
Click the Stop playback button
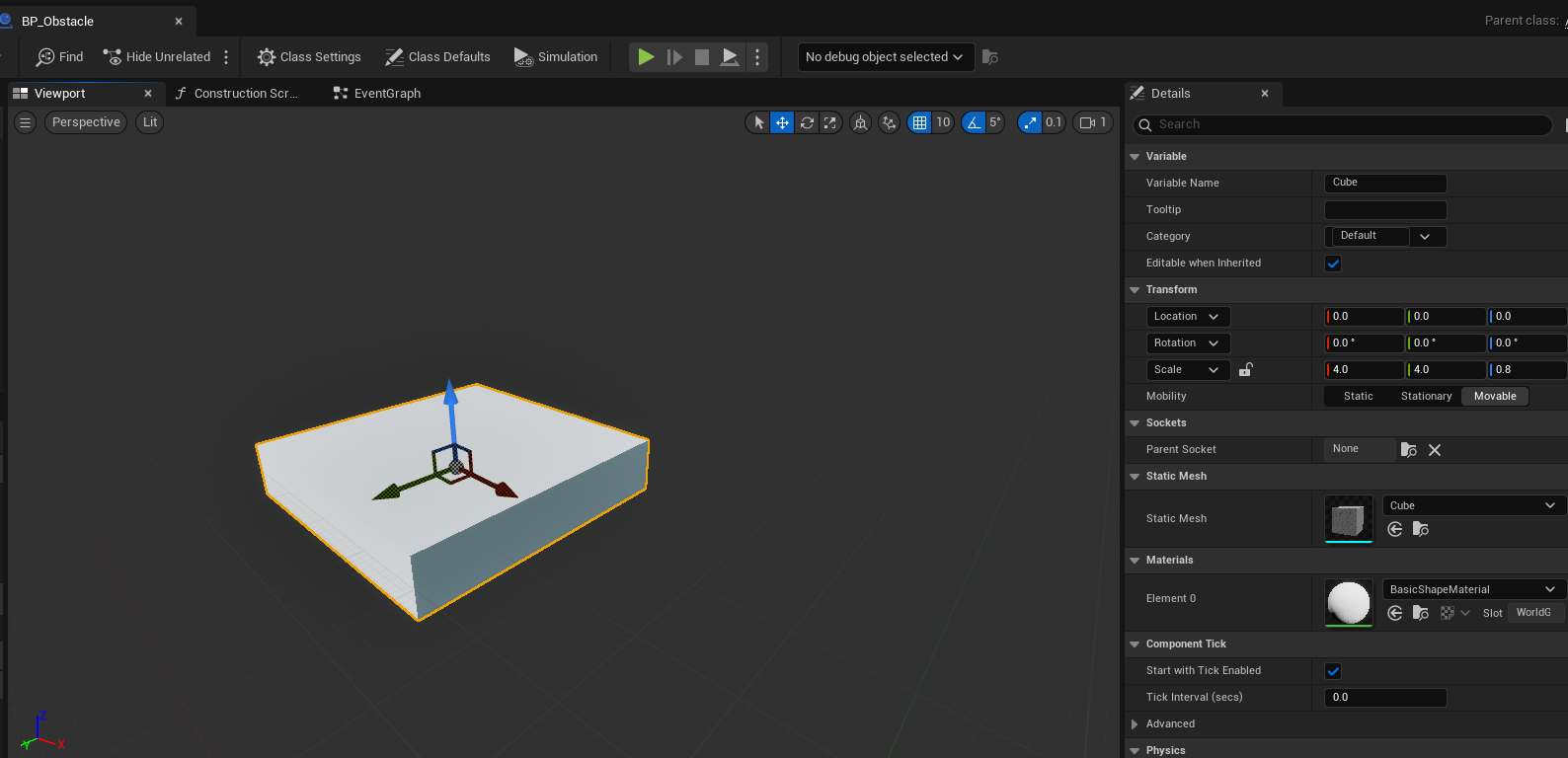pyautogui.click(x=702, y=57)
